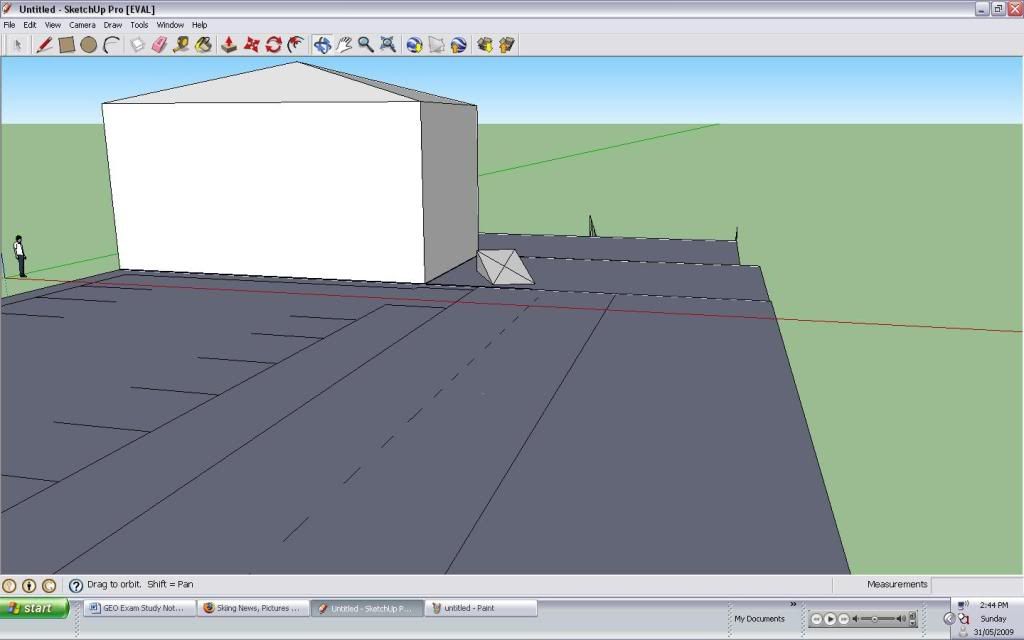Screen dimensions: 1024x640
Task: Open the Camera menu
Action: tap(83, 24)
